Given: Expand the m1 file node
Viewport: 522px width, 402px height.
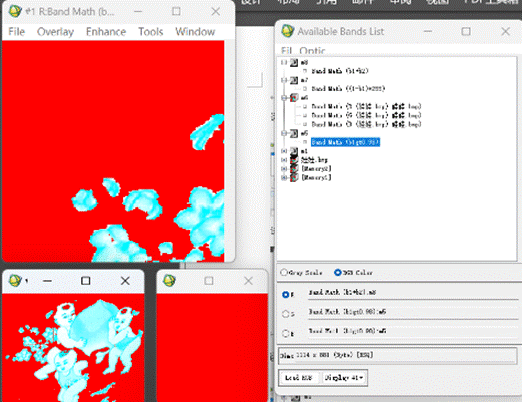Looking at the screenshot, I should tap(284, 151).
